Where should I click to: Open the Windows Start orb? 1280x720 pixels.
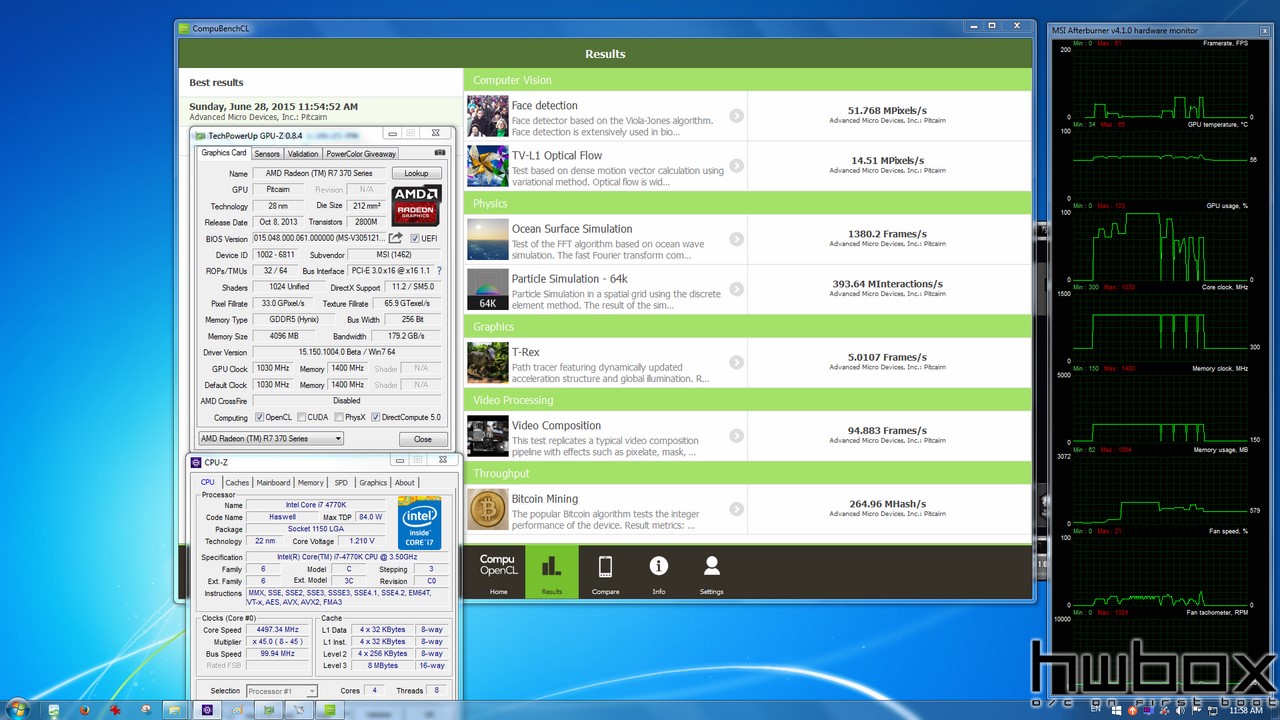point(17,709)
